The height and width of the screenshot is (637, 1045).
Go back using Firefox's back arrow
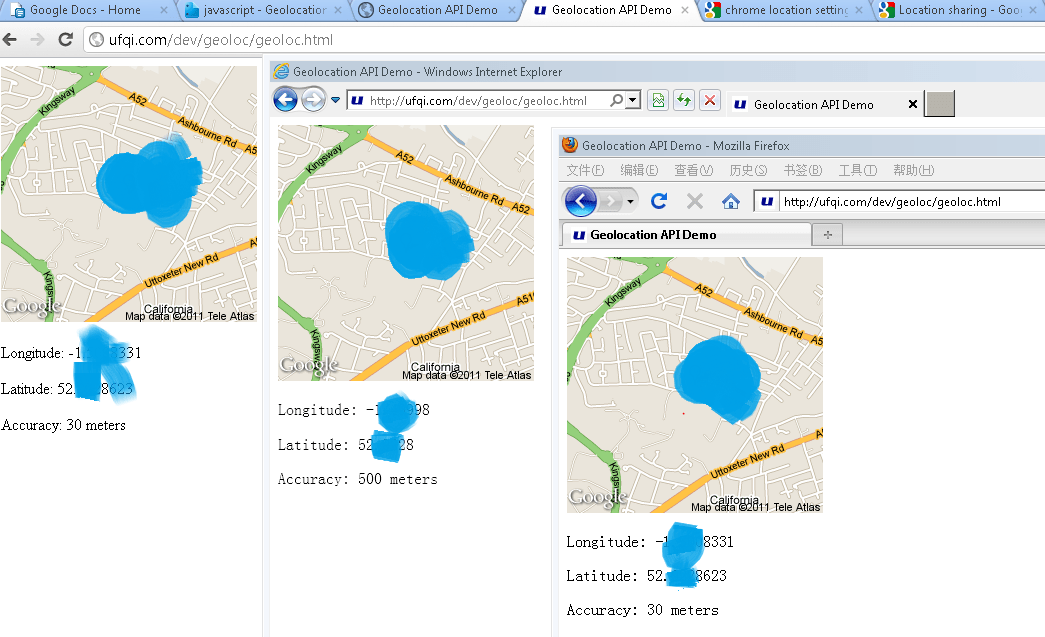579,200
